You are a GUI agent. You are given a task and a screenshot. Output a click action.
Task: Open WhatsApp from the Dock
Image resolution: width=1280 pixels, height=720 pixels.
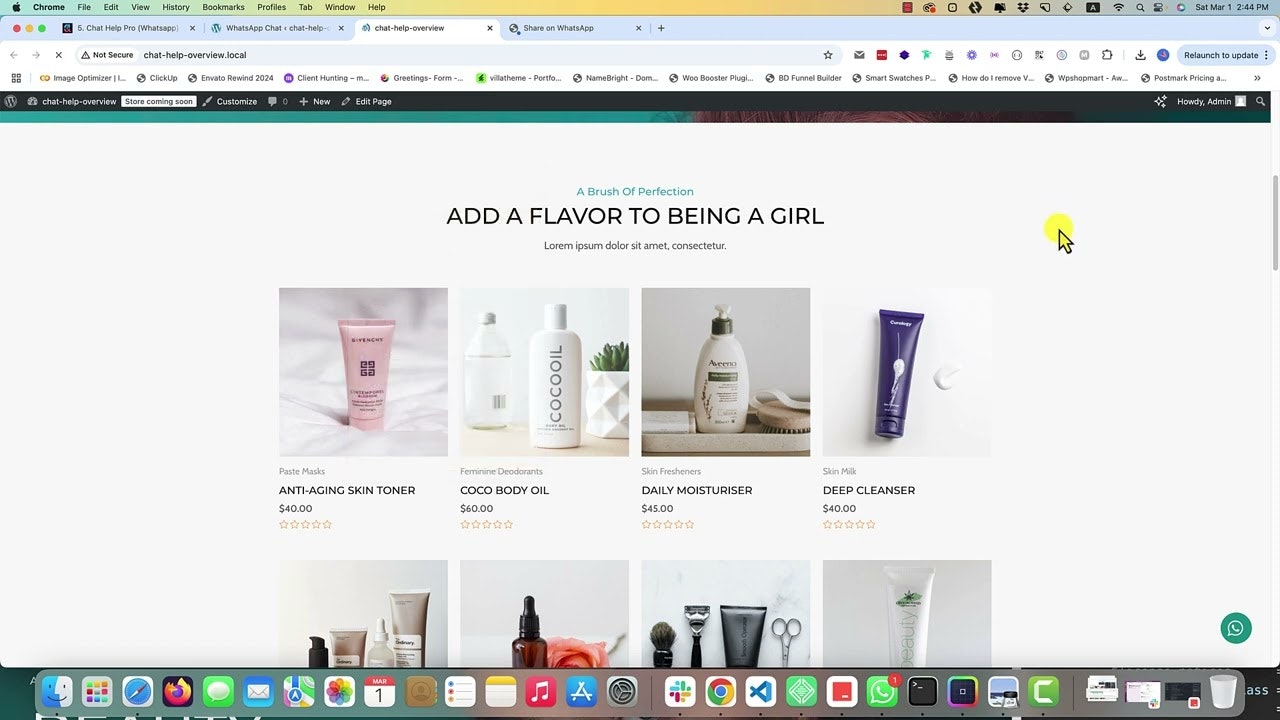click(x=882, y=691)
